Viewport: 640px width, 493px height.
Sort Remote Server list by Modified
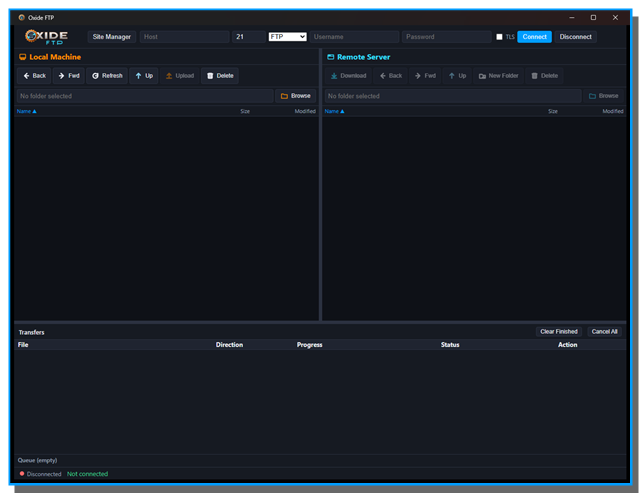click(613, 111)
